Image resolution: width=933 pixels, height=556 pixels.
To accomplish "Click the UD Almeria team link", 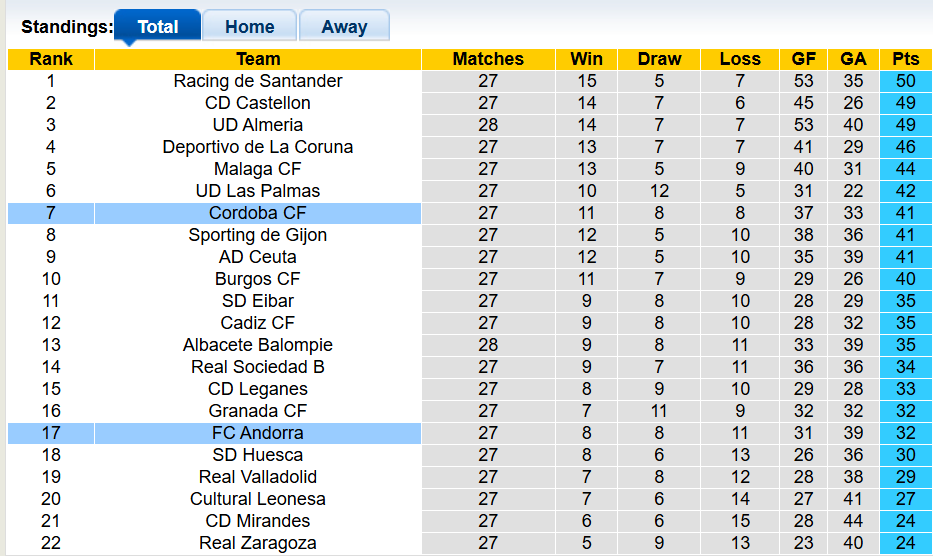I will 258,125.
